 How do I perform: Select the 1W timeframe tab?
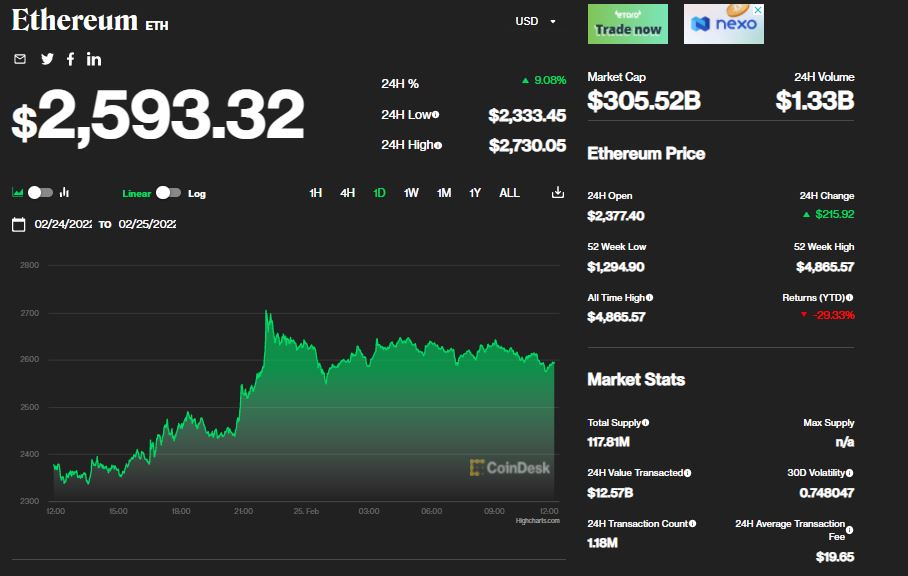pos(411,193)
